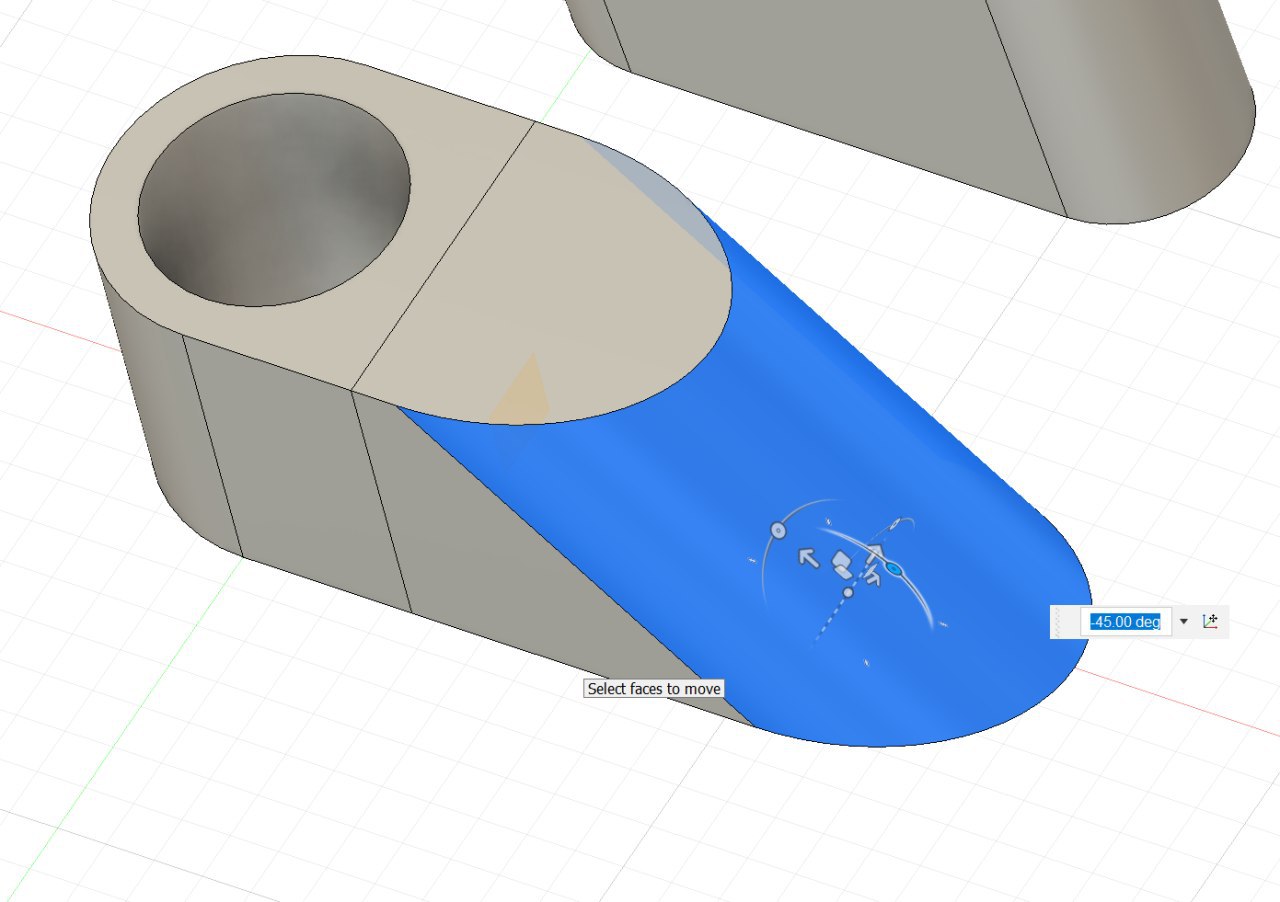Click the small round manipulator origin point

click(x=848, y=592)
